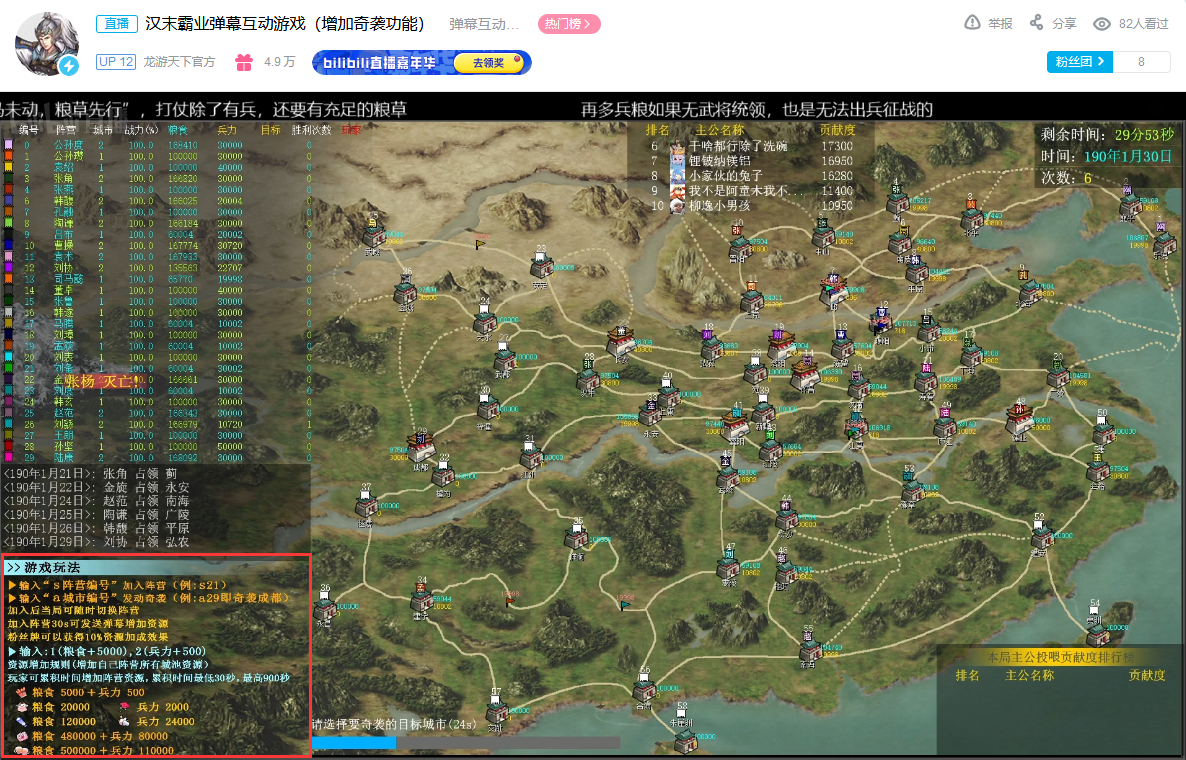Viewport: 1186px width, 760px height.
Task: Click the avatar of rank 6 contributor
Action: coord(678,146)
